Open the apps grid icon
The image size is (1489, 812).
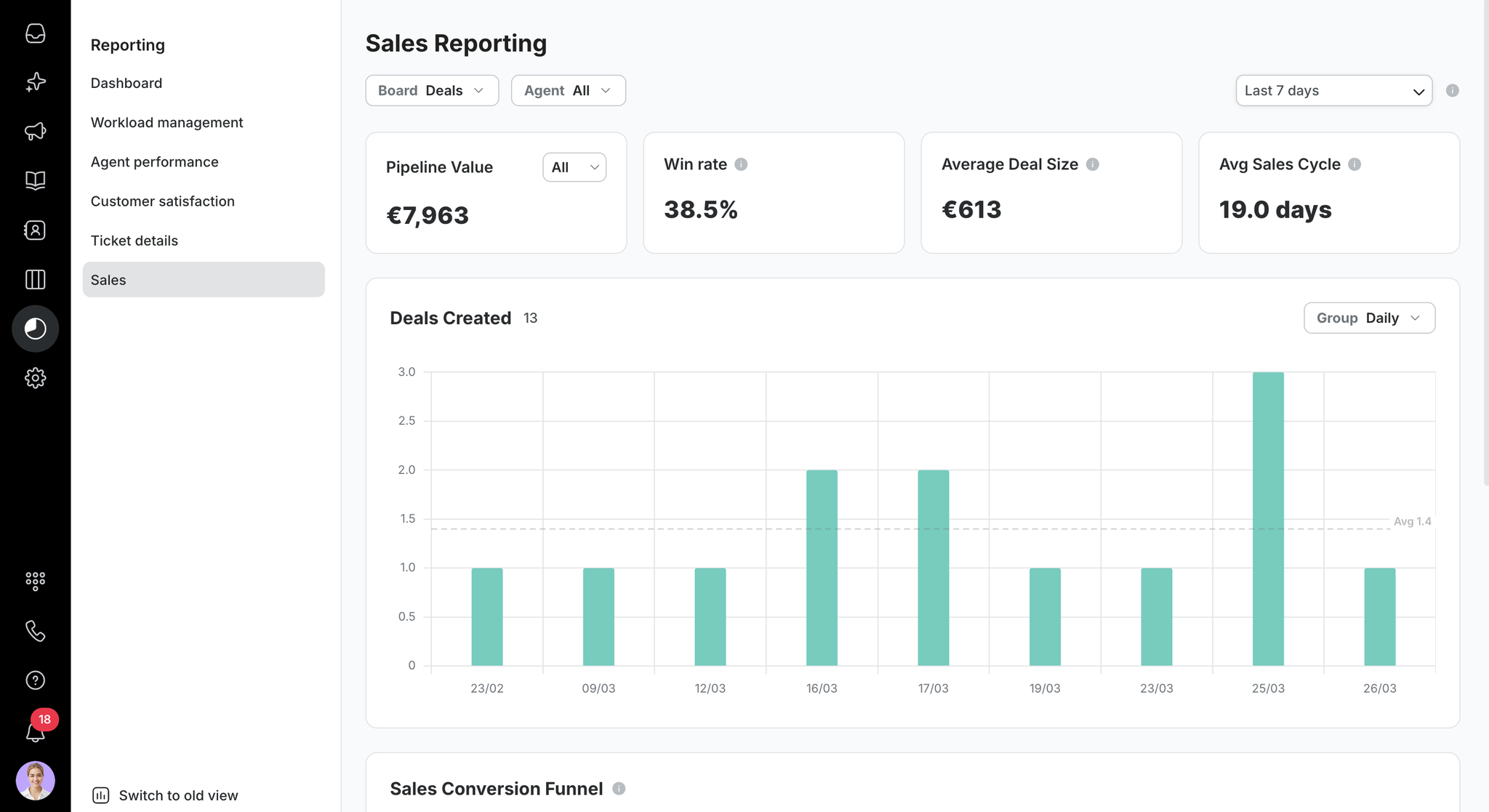[35, 580]
